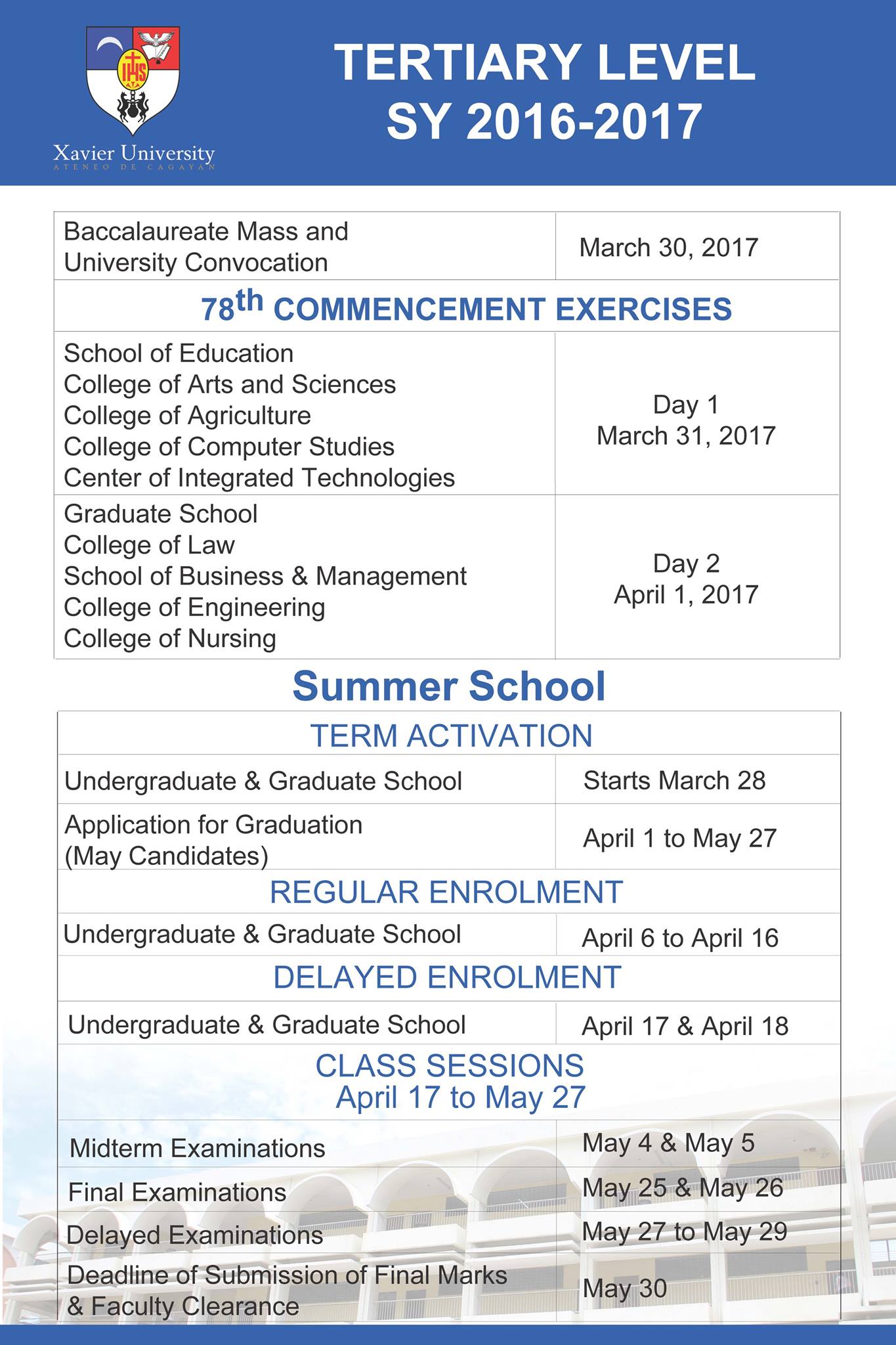The width and height of the screenshot is (896, 1345).
Task: Click the DELAYED ENROLMENT section header
Action: [x=447, y=977]
